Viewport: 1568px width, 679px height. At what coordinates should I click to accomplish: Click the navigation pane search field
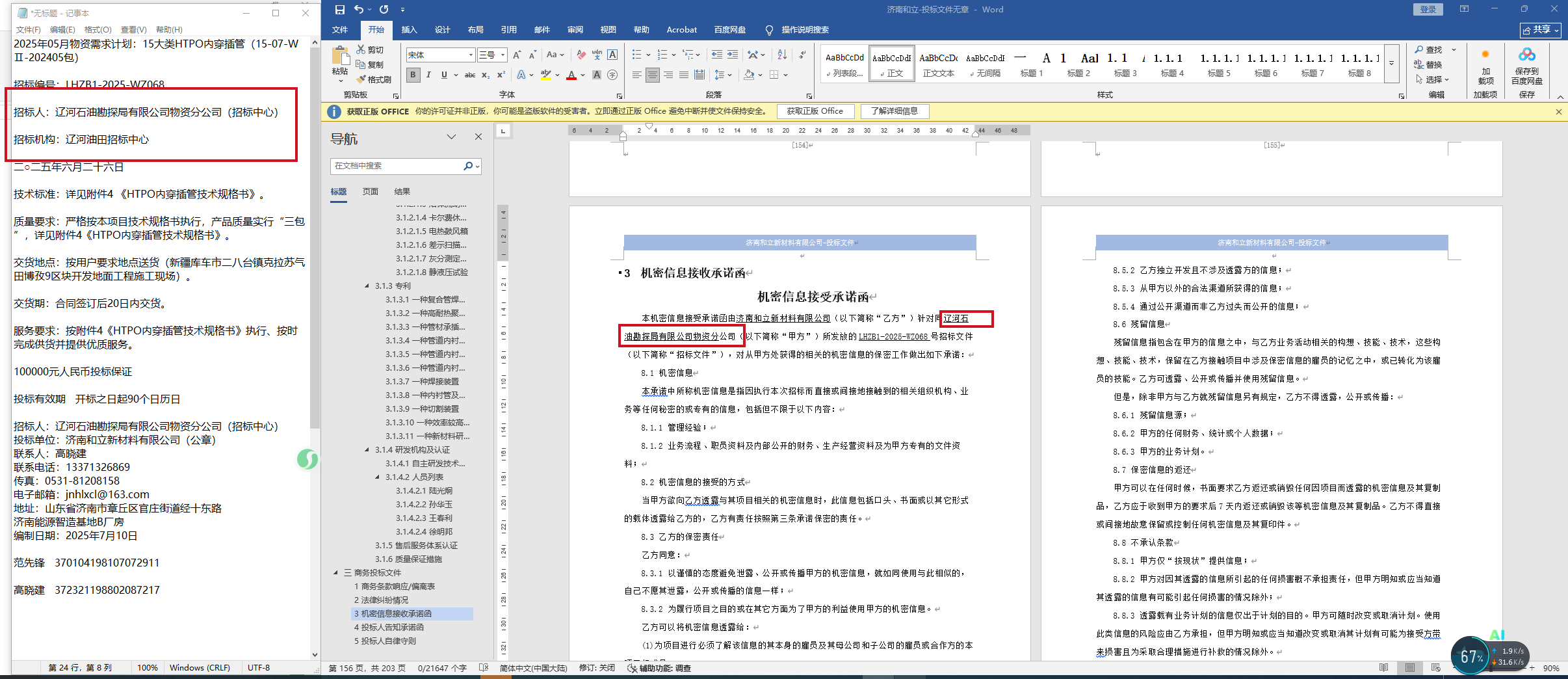pyautogui.click(x=397, y=166)
